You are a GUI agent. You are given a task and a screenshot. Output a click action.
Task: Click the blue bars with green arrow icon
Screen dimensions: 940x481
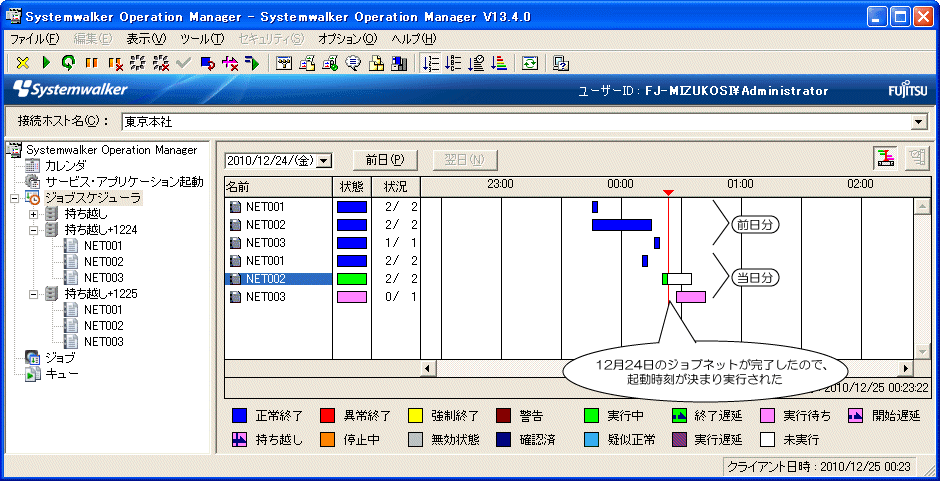[252, 63]
